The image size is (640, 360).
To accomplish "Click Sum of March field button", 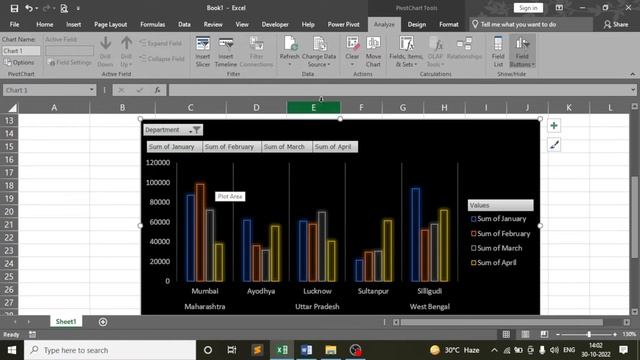I will coord(286,147).
